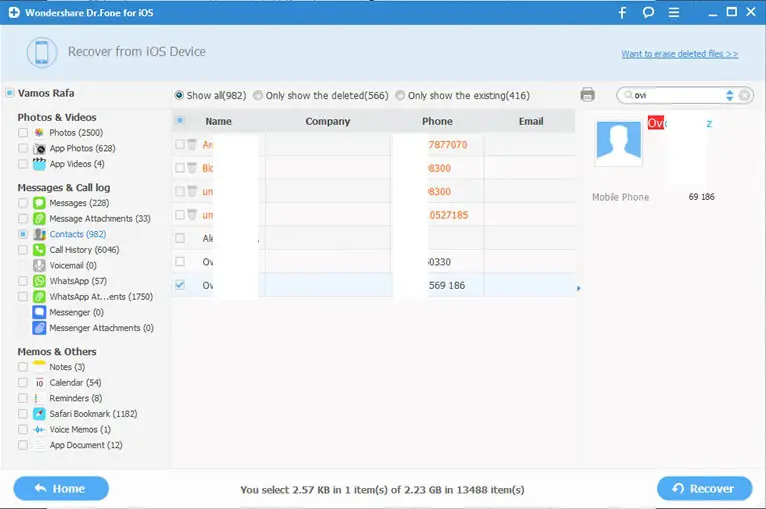The height and width of the screenshot is (509, 766).
Task: Click the Safari Bookmark compass icon
Action: click(39, 414)
